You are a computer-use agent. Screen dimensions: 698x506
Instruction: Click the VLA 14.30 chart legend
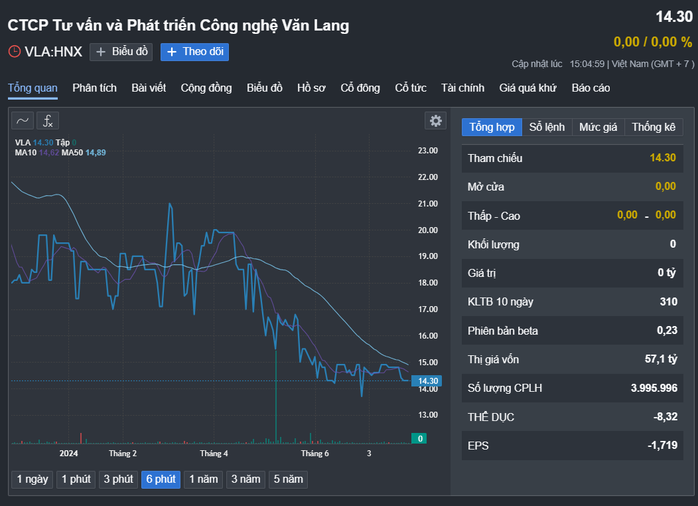34,142
